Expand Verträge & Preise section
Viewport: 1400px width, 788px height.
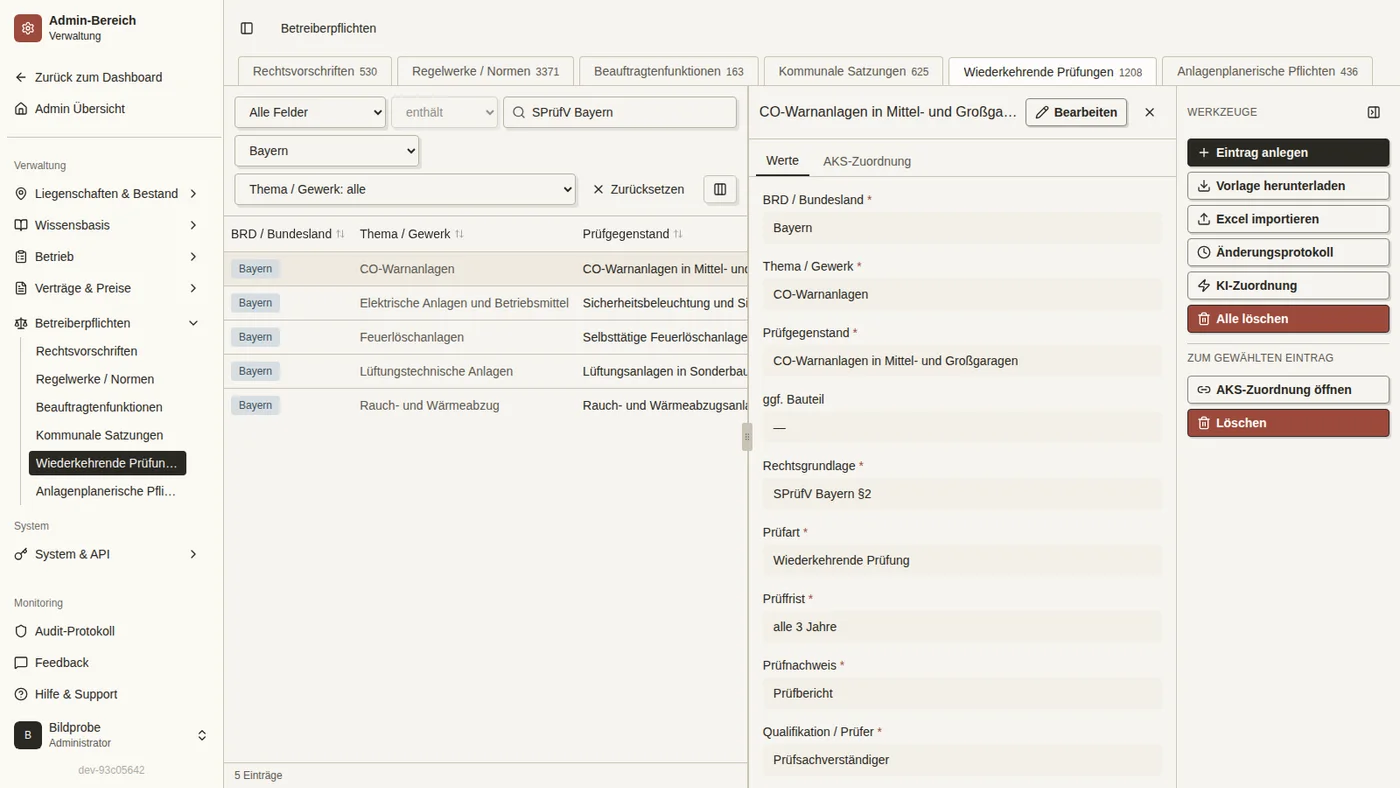click(x=108, y=288)
